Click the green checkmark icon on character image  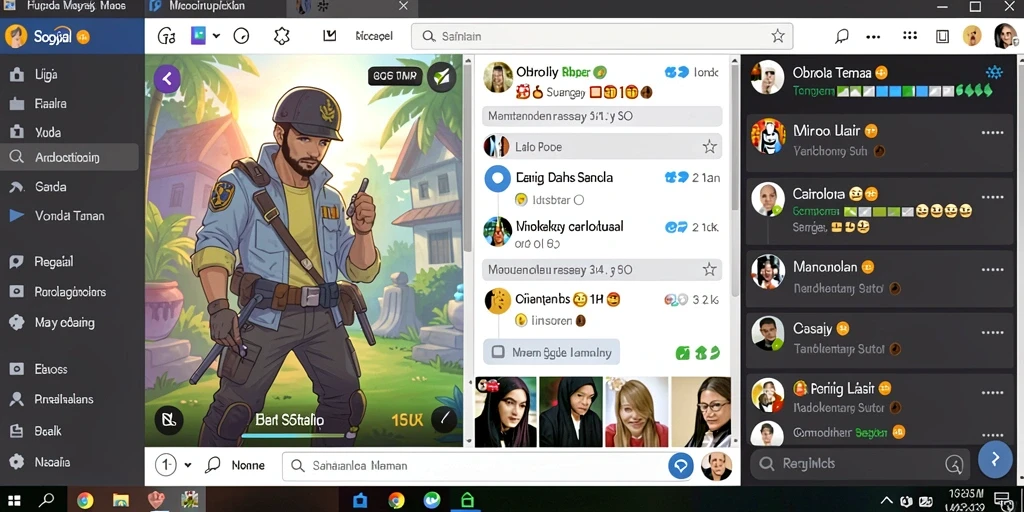(x=442, y=77)
